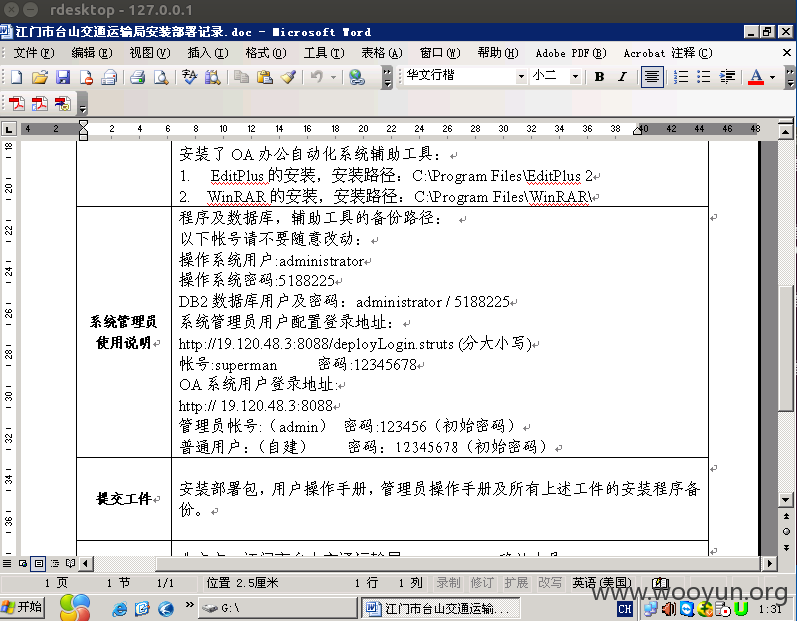
Task: Toggle 修订 track changes in status bar
Action: click(x=482, y=583)
